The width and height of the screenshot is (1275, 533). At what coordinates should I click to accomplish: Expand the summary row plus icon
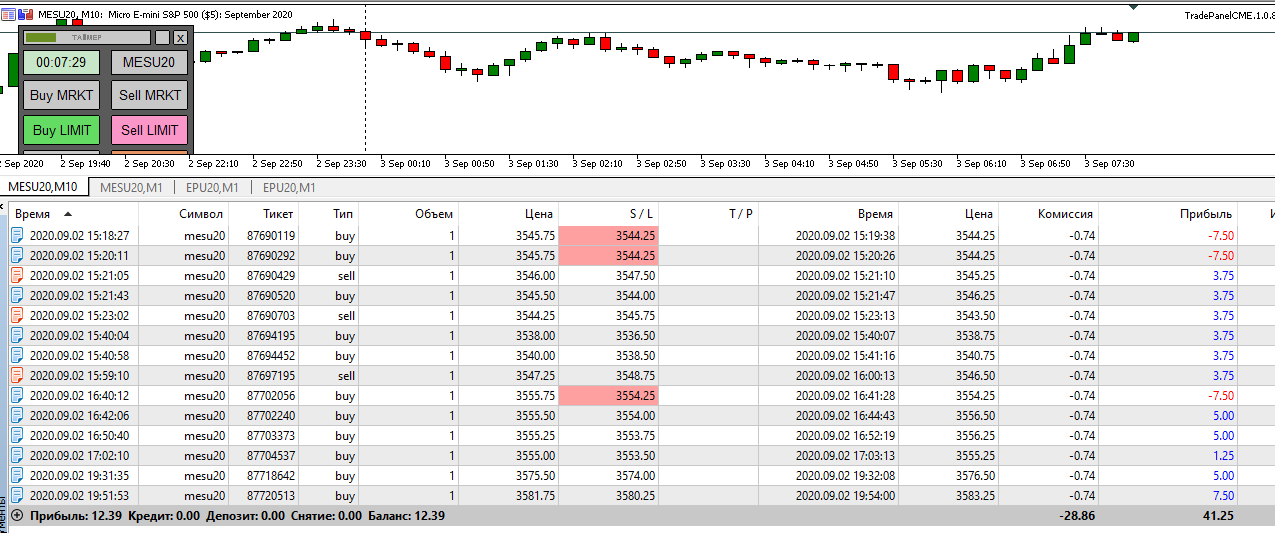point(17,515)
